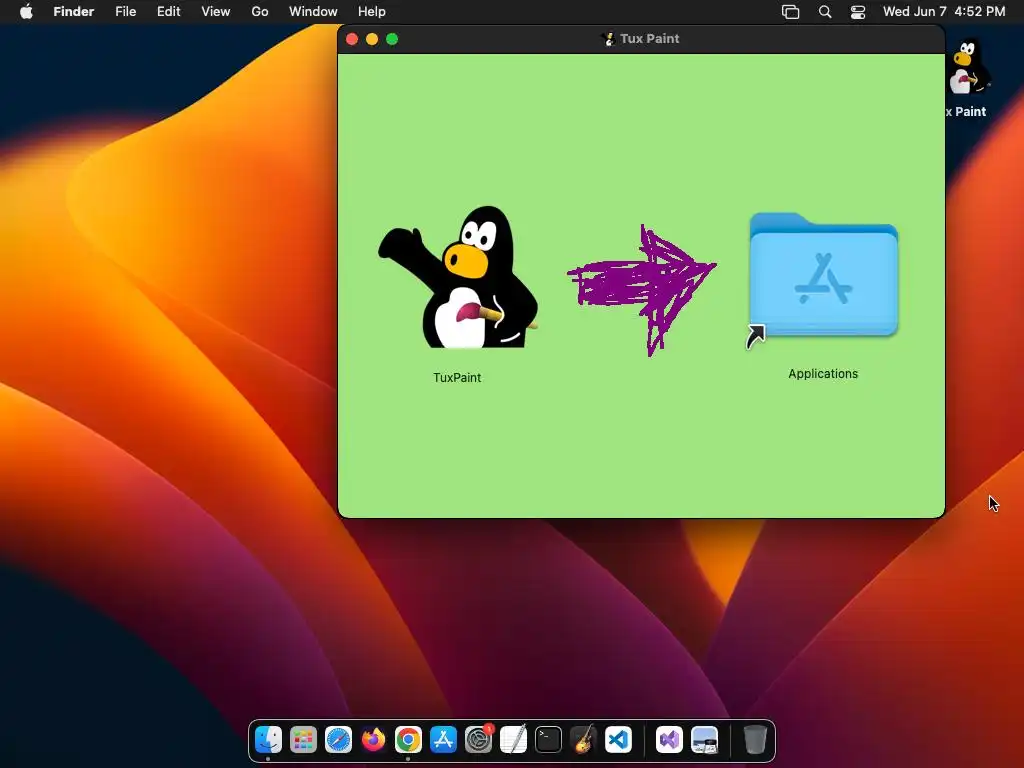Launch GarageBand from the Dock
The height and width of the screenshot is (768, 1024).
[583, 740]
